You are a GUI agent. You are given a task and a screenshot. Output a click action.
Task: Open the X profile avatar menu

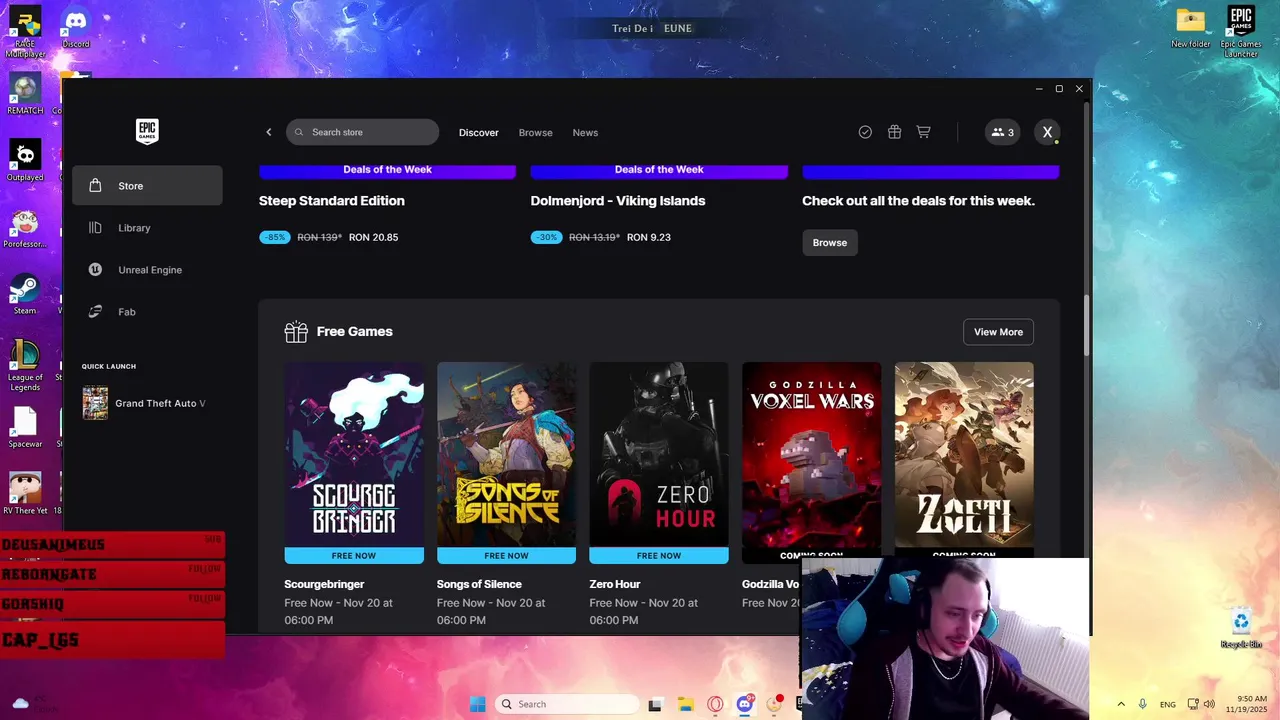point(1047,132)
